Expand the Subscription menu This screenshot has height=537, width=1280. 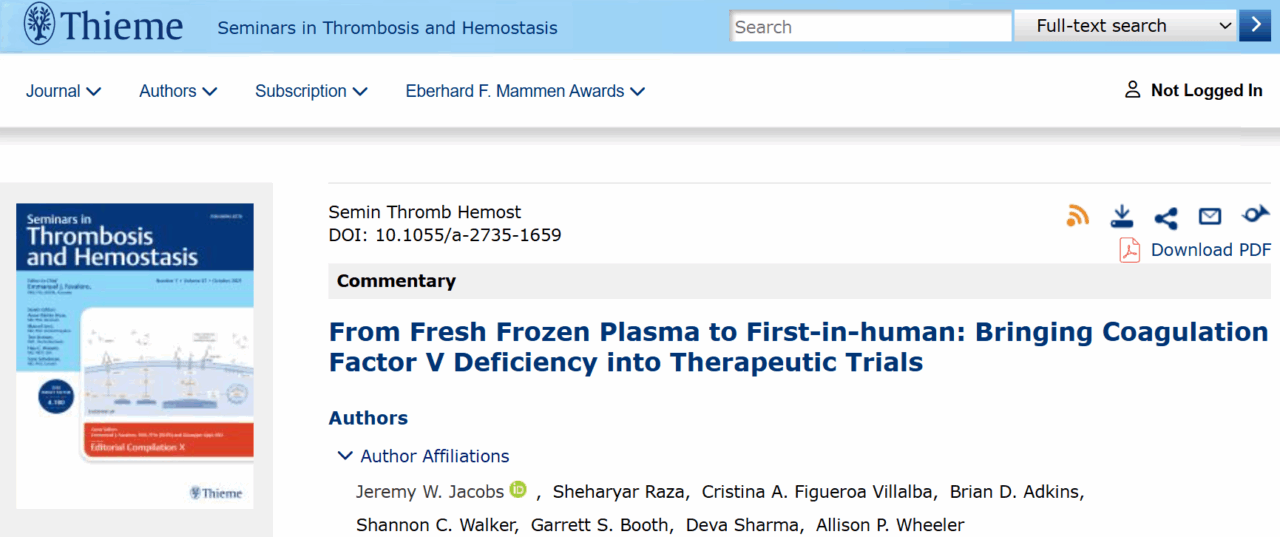(x=311, y=91)
